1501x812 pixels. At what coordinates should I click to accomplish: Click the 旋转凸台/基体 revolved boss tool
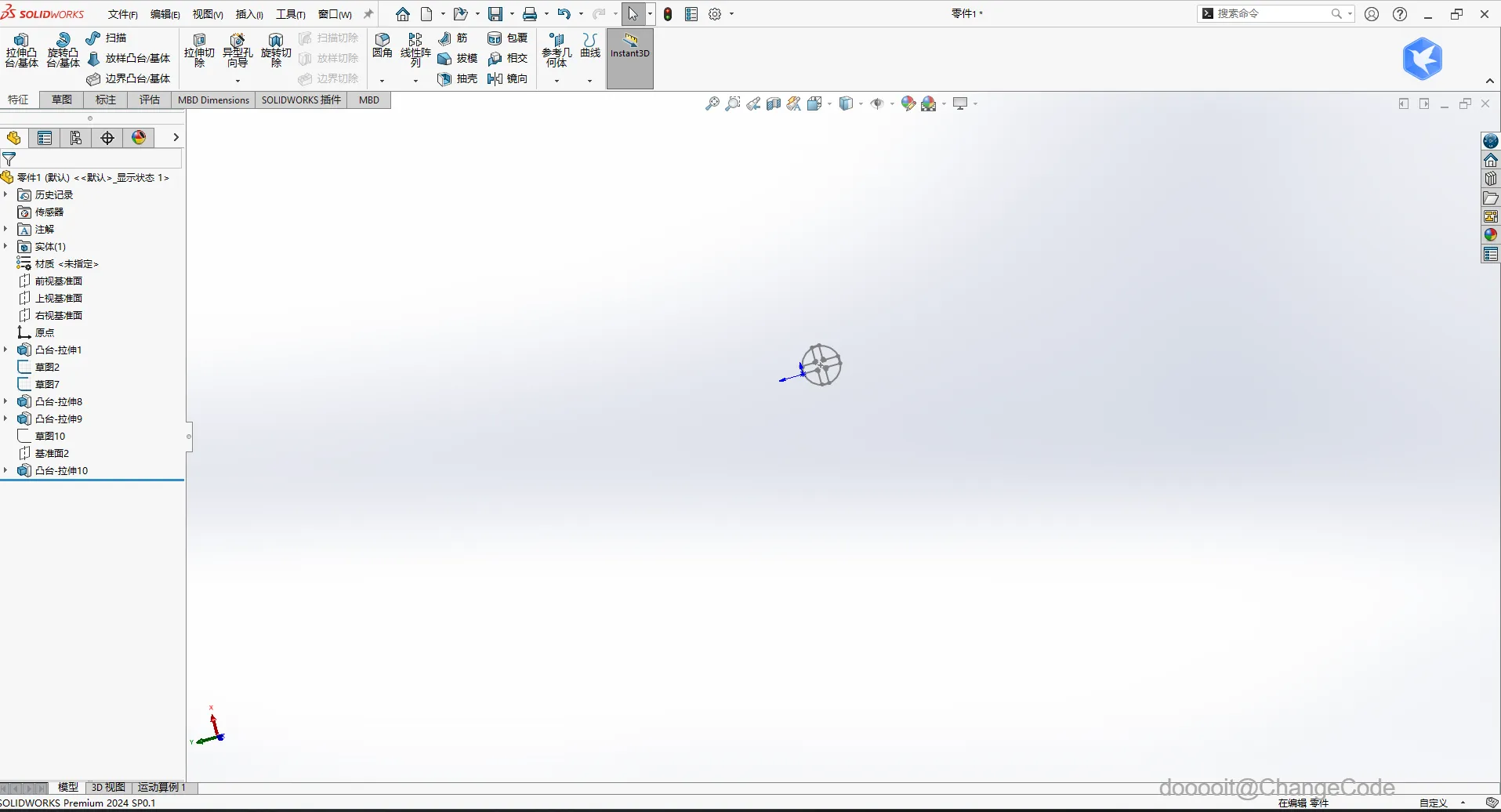click(x=63, y=51)
